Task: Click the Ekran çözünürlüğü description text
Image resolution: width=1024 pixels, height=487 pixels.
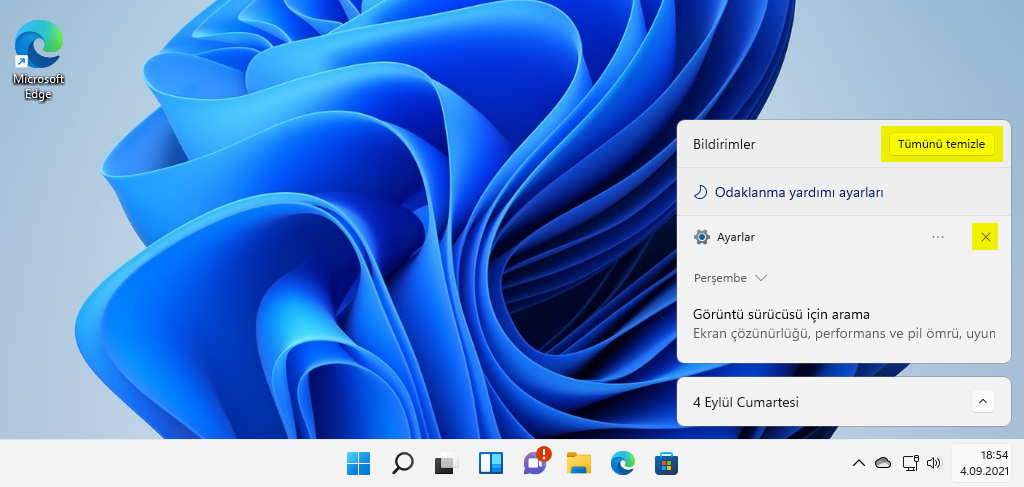Action: [844, 334]
